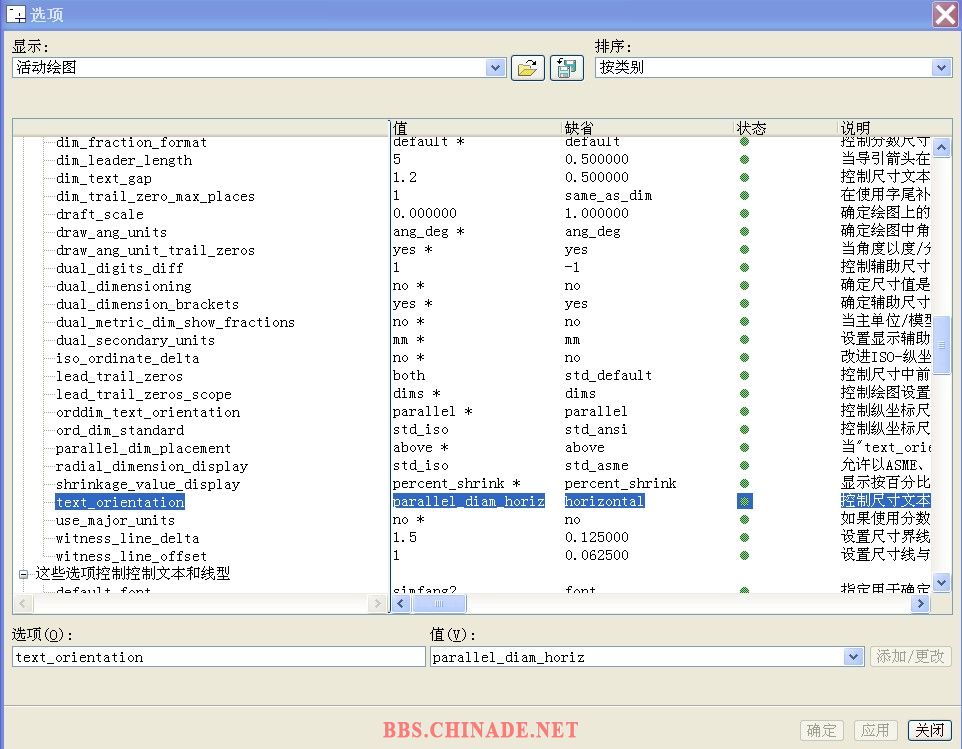The height and width of the screenshot is (749, 962).
Task: Click value cell both for lead_trail_zeros
Action: 409,375
